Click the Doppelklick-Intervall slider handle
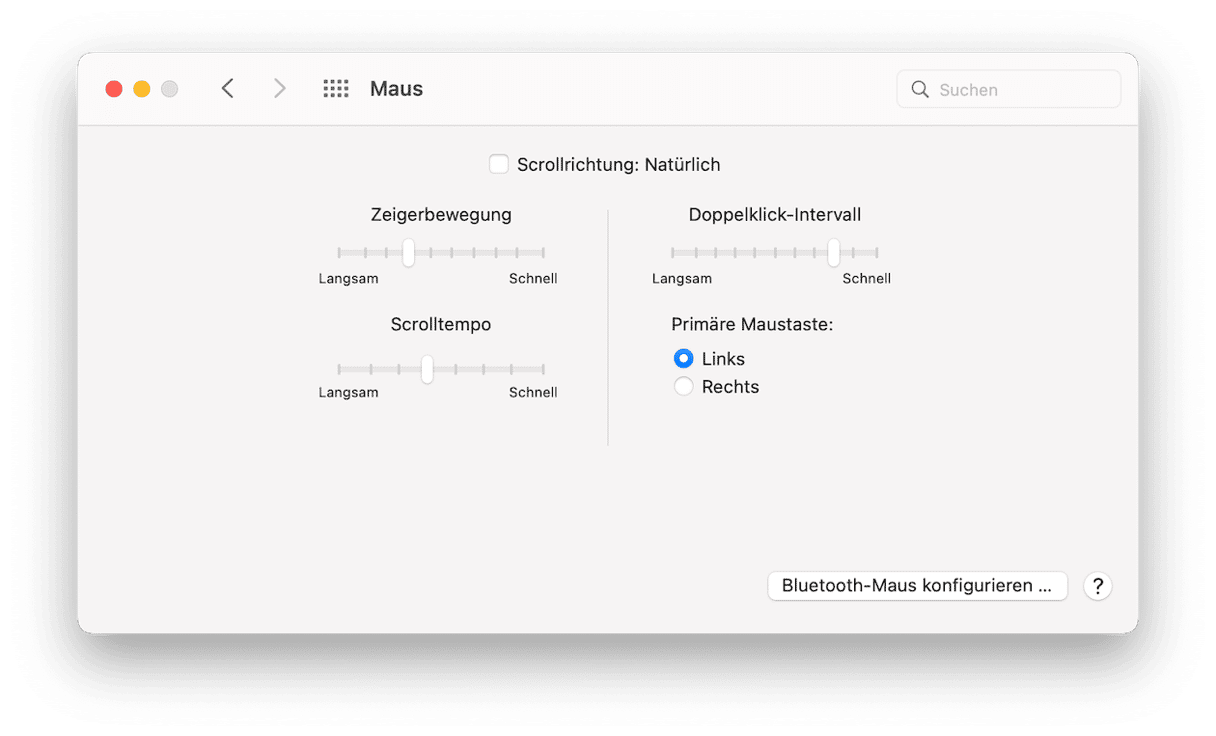 tap(833, 253)
